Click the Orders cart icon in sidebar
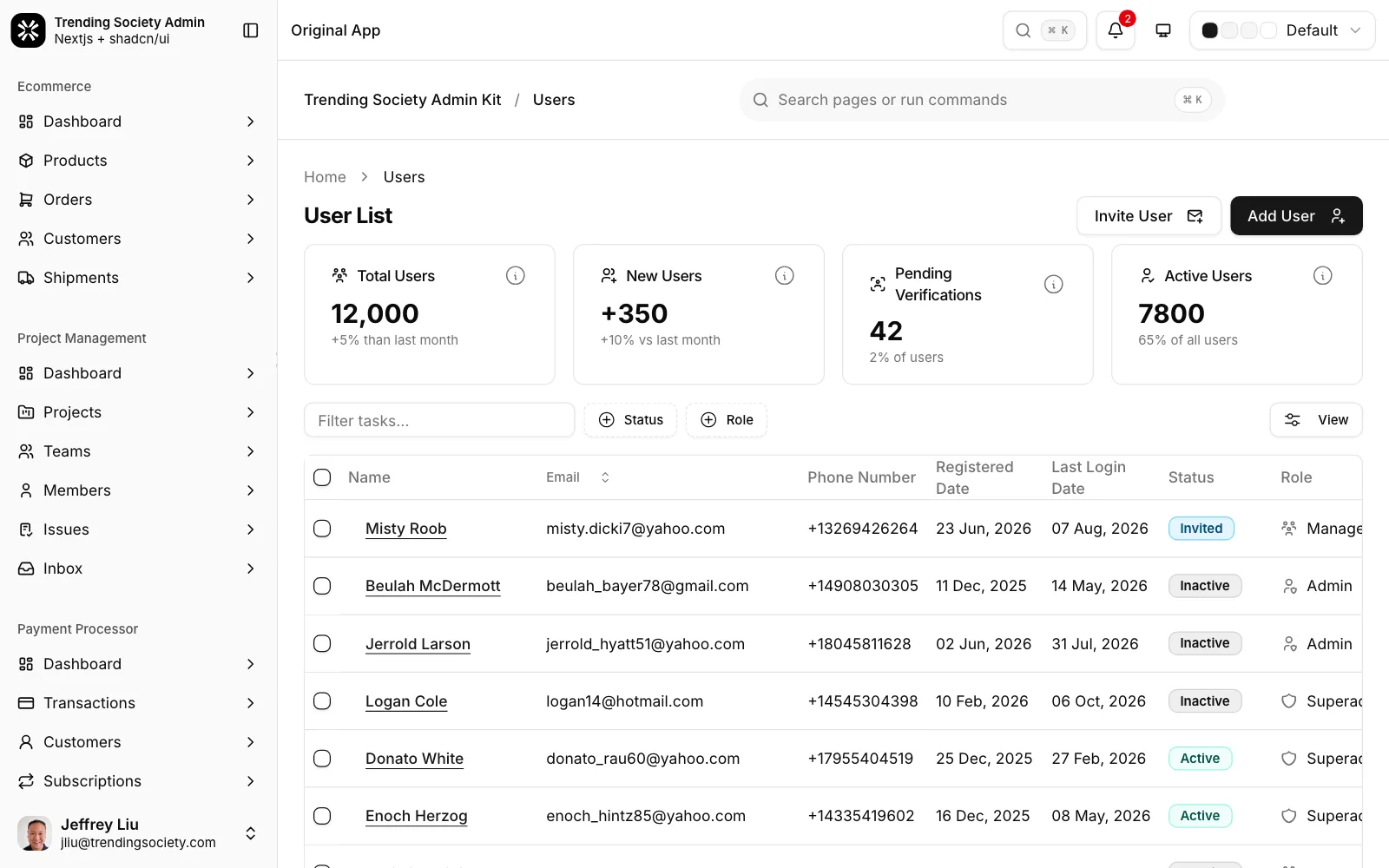 pos(26,200)
